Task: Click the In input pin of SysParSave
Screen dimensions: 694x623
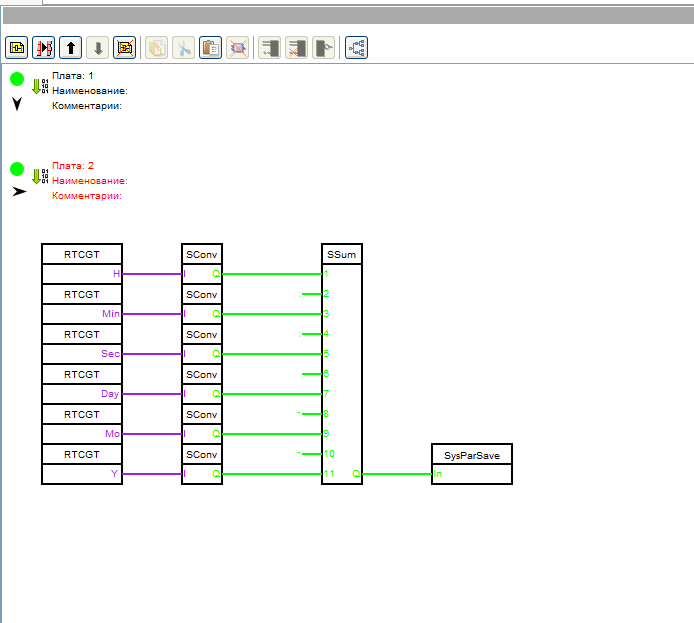Action: point(437,473)
